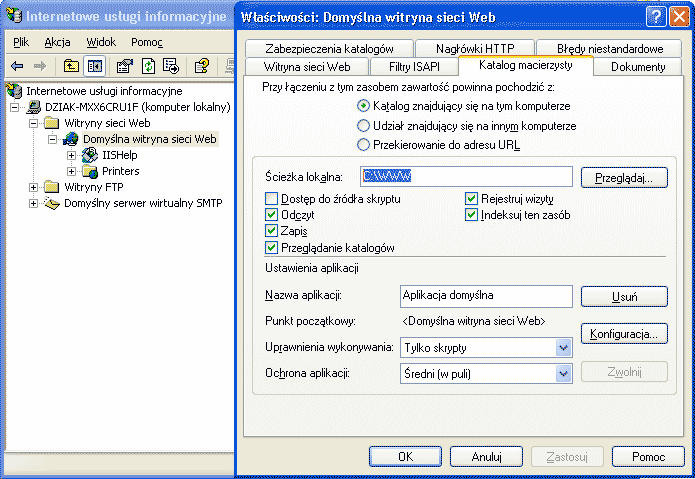Viewport: 695px width, 479px height.
Task: Click the dialog's question-mark help button
Action: tap(656, 17)
